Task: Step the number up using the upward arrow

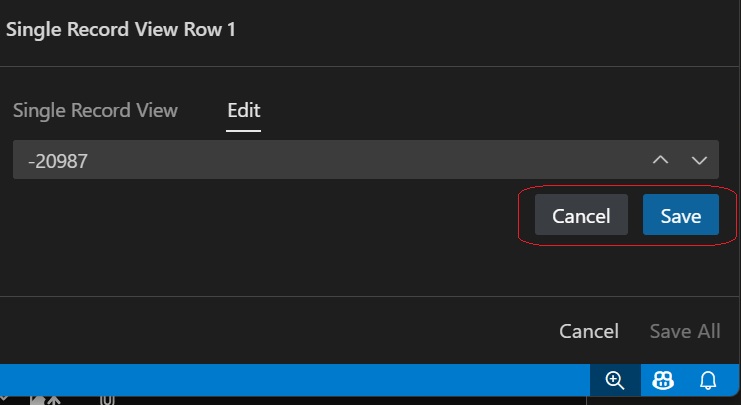Action: pyautogui.click(x=660, y=159)
